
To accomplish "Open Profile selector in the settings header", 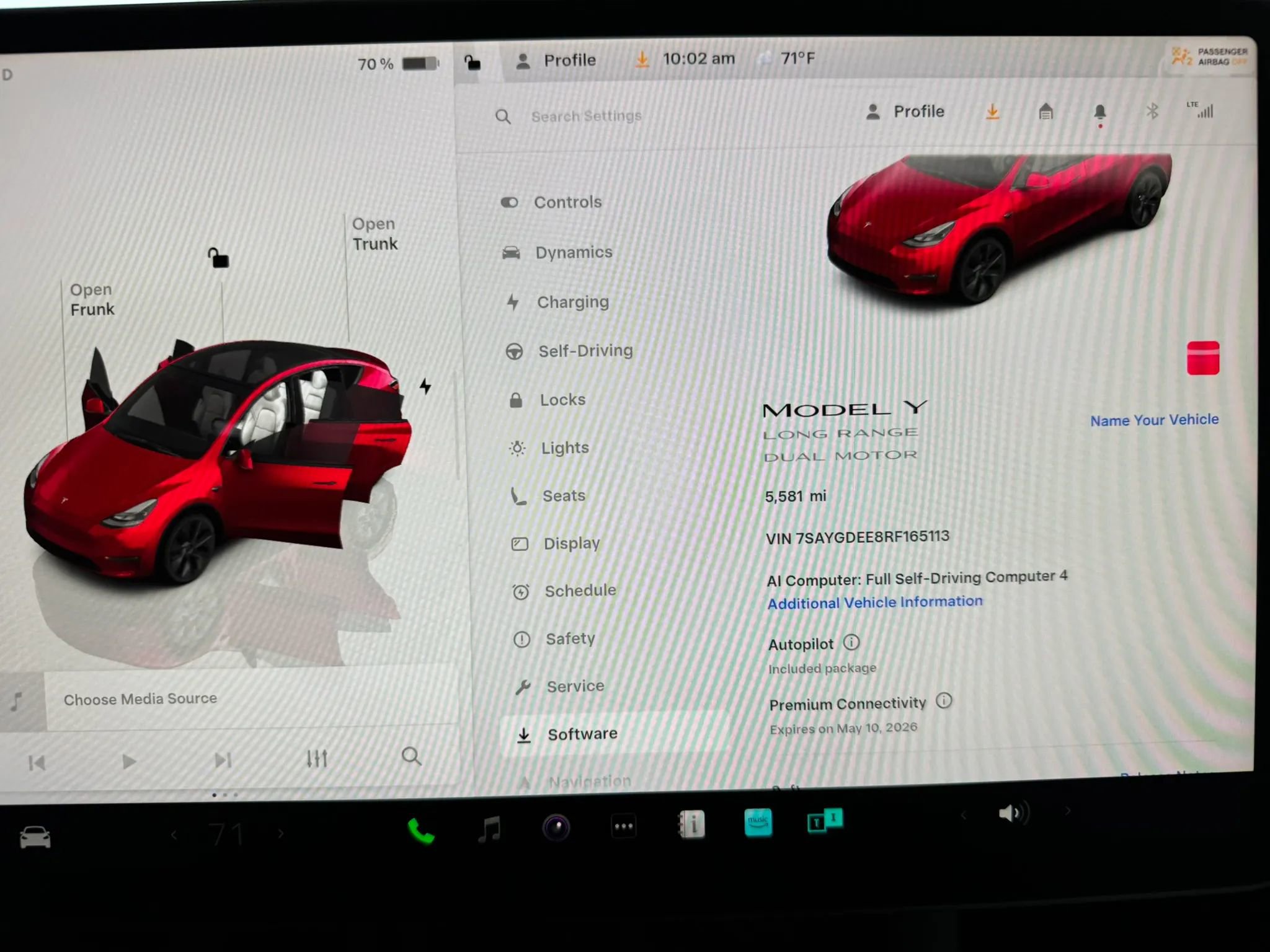I will click(905, 112).
